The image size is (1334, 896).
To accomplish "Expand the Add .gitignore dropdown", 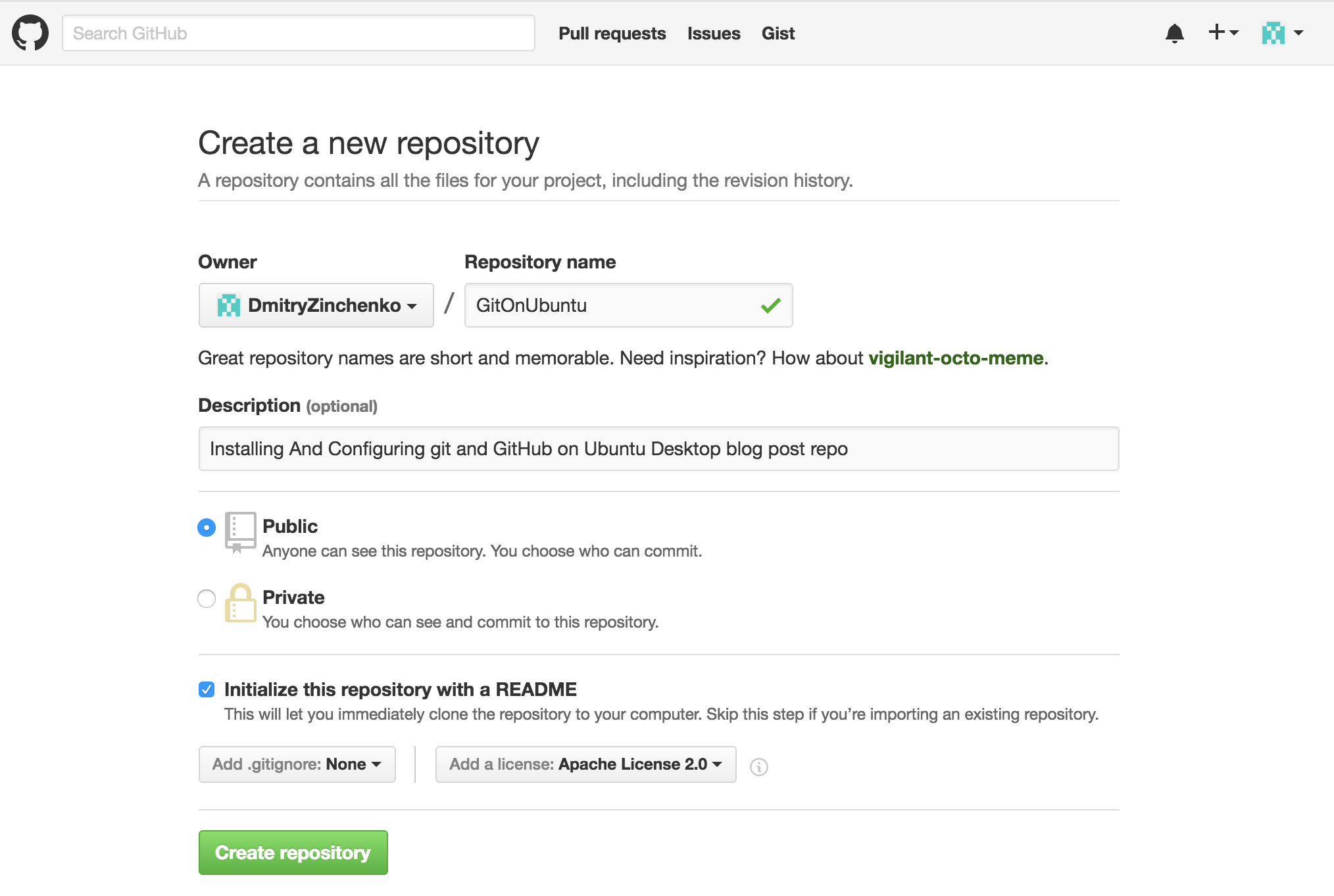I will coord(297,764).
